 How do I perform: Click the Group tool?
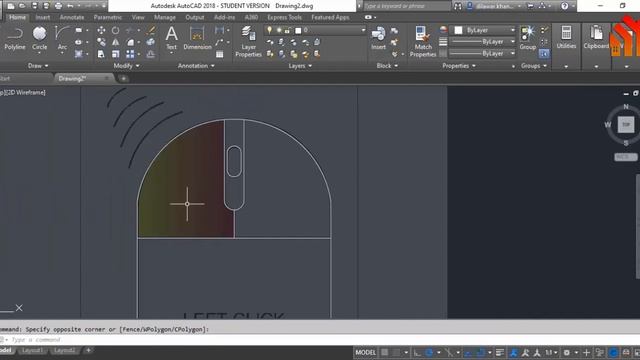(527, 38)
